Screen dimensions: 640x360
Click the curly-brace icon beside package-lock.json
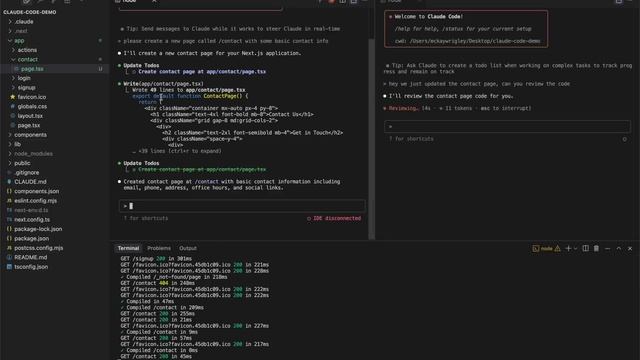[x=9, y=229]
